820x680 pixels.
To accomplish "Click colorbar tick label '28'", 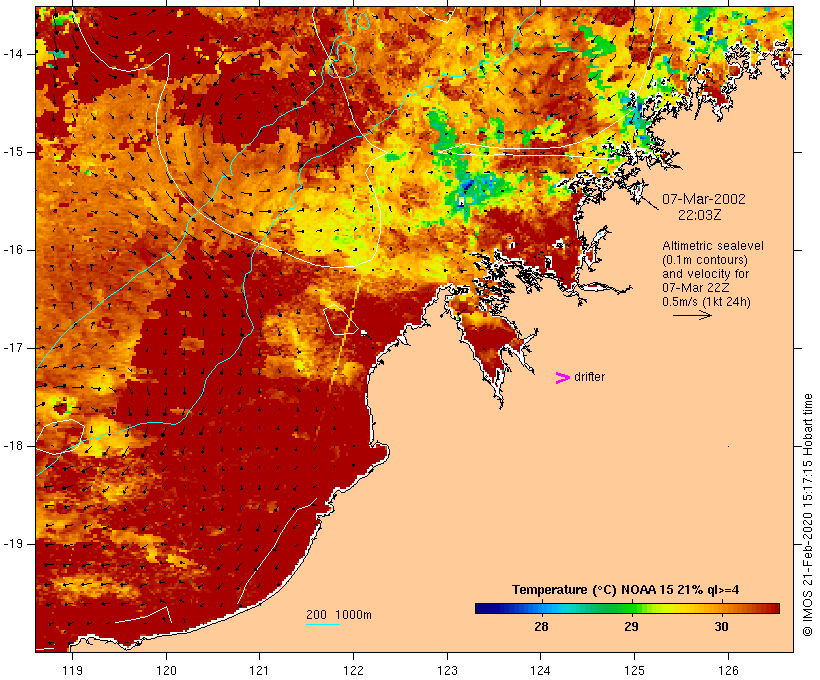I will click(x=541, y=627).
